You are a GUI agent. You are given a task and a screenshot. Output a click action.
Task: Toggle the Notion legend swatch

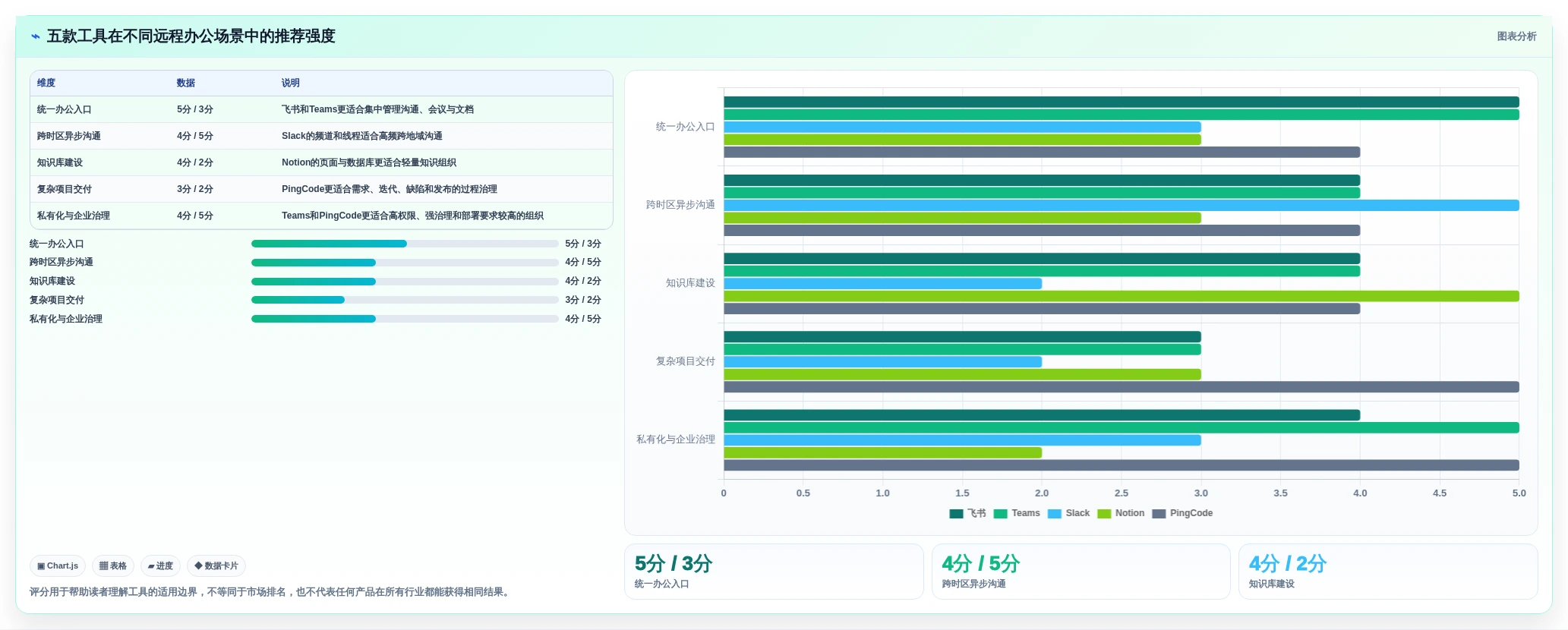1104,514
